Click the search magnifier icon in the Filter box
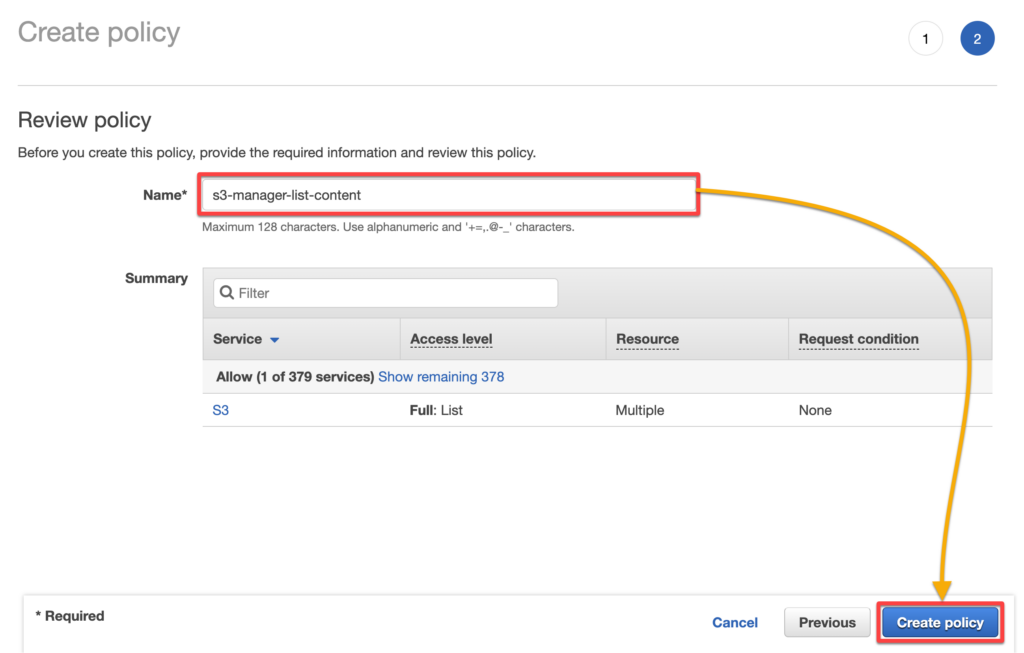1024x653 pixels. 227,292
